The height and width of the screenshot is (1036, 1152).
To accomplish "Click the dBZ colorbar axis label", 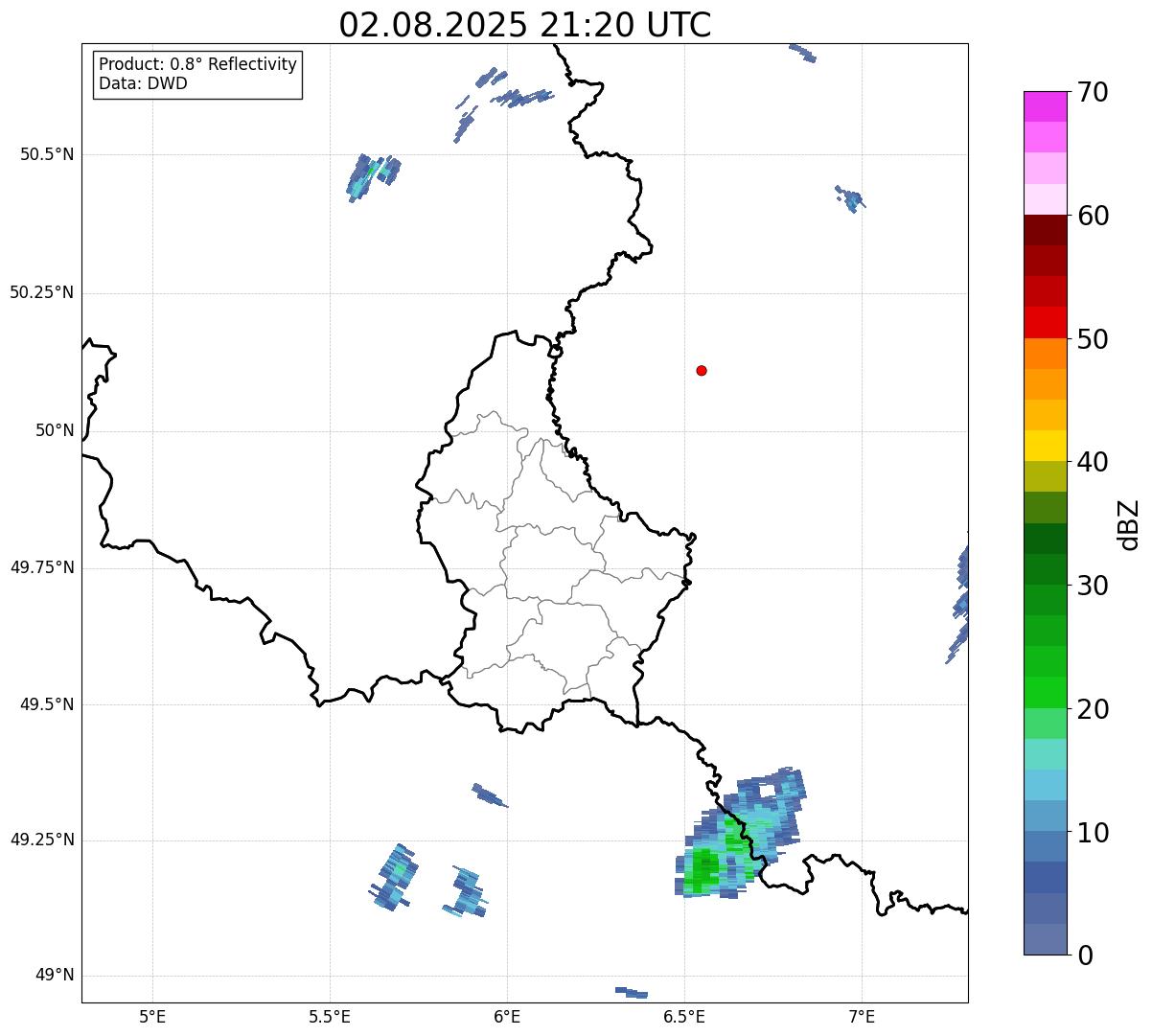I will (1130, 524).
